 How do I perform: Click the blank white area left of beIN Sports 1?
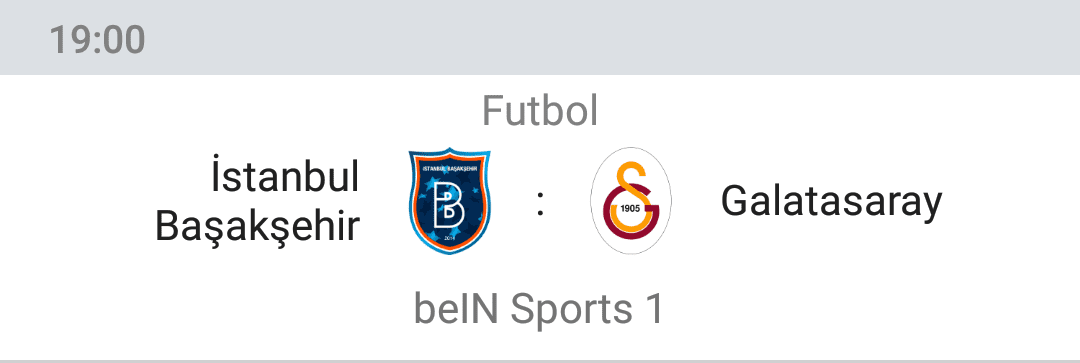tap(207, 309)
